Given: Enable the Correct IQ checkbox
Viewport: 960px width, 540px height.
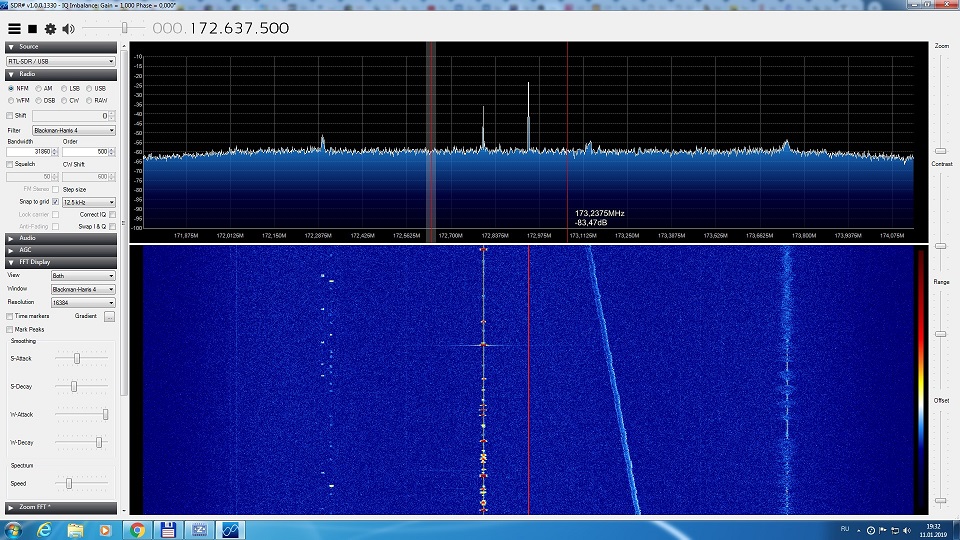Looking at the screenshot, I should point(112,215).
